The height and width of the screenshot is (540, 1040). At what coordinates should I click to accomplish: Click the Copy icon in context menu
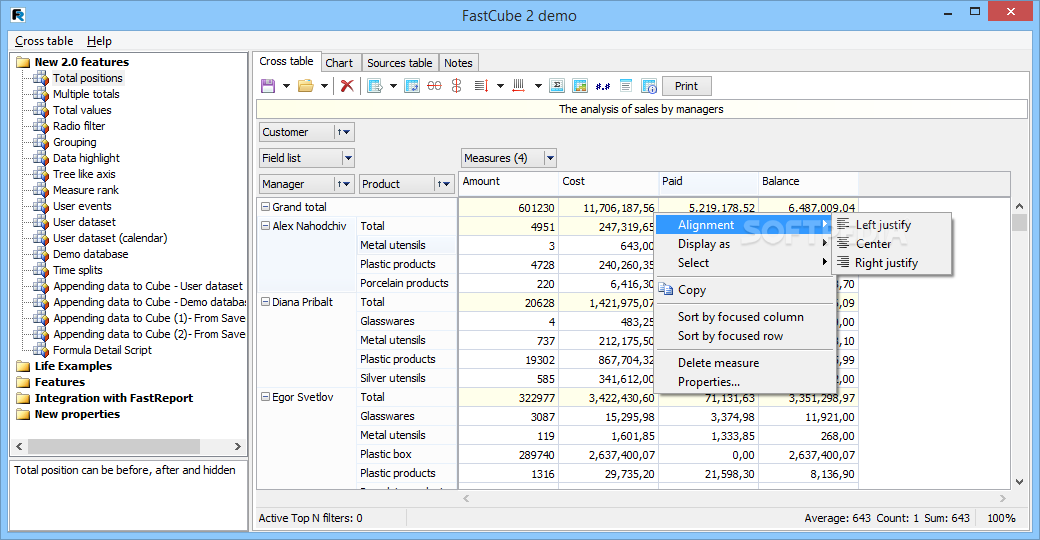[665, 289]
